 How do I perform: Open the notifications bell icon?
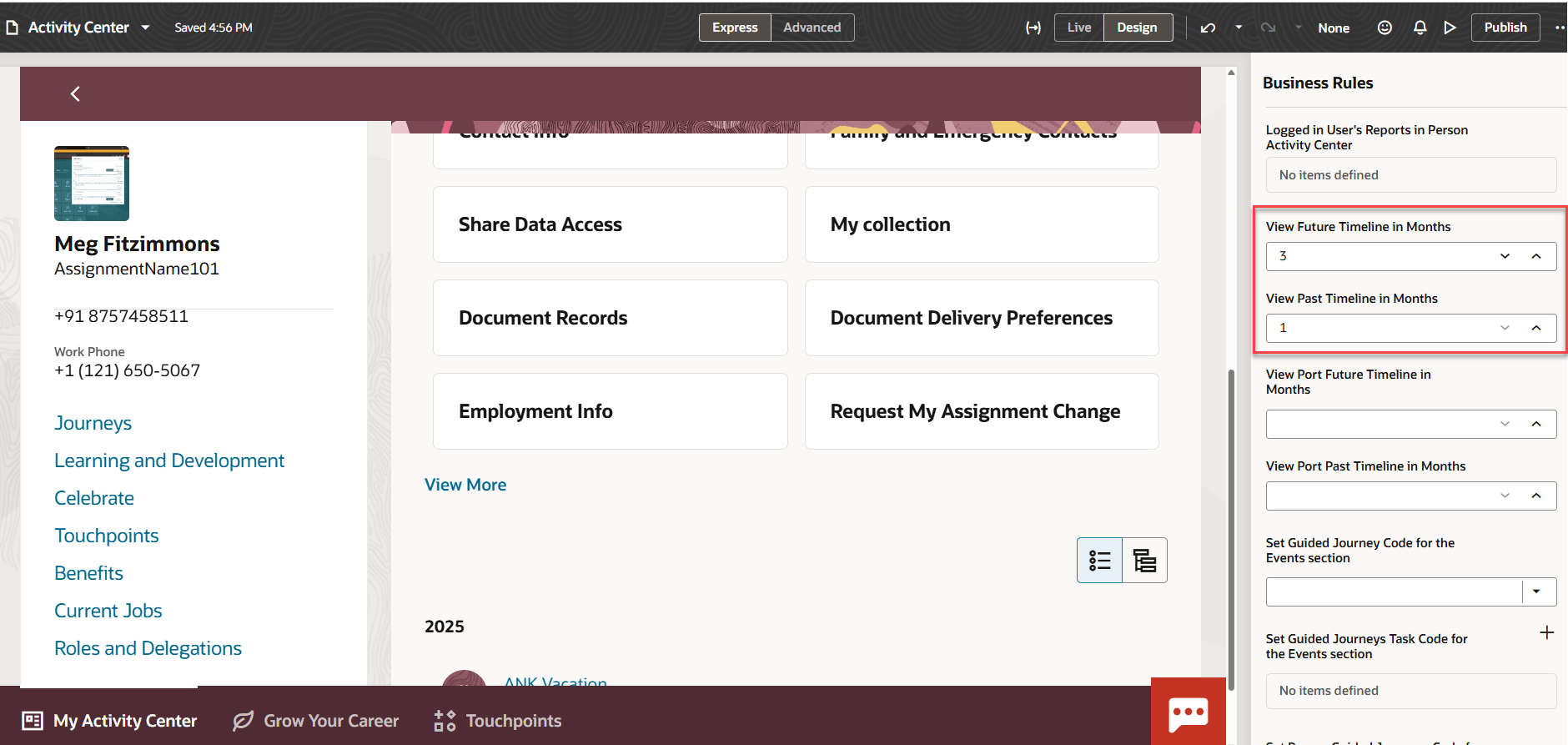pyautogui.click(x=1420, y=28)
